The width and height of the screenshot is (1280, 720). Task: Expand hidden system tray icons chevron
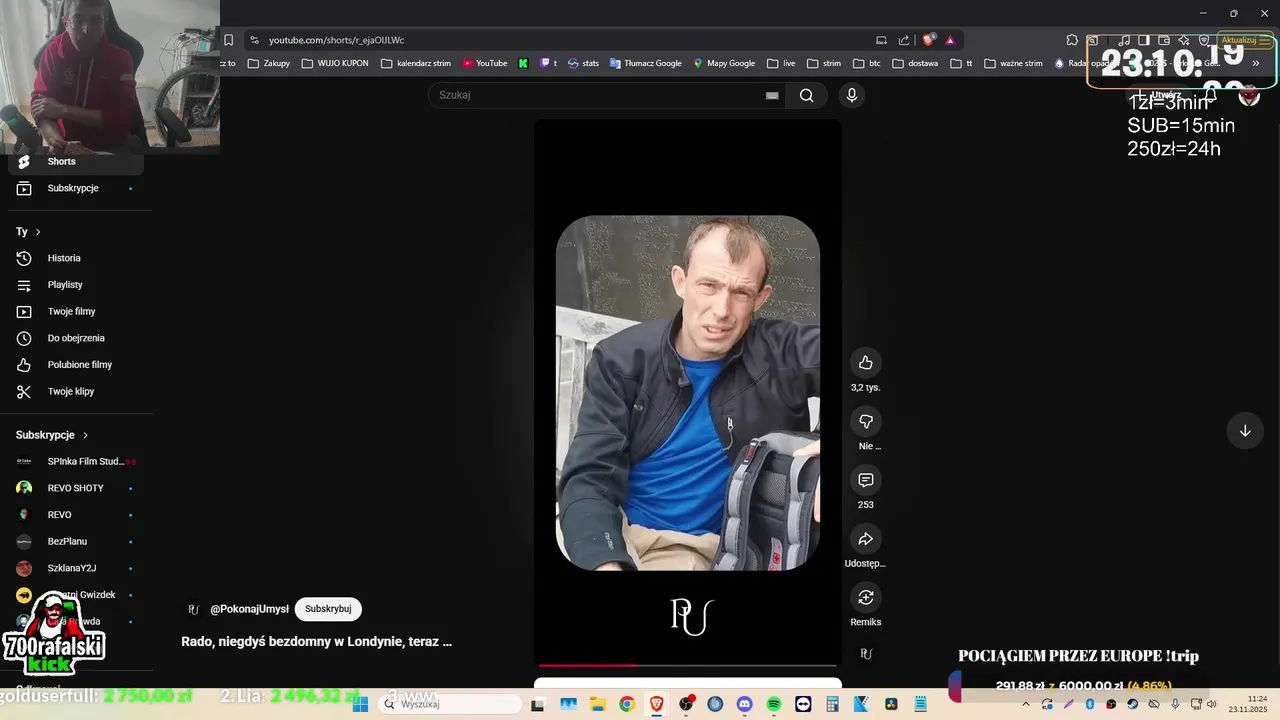point(1027,704)
